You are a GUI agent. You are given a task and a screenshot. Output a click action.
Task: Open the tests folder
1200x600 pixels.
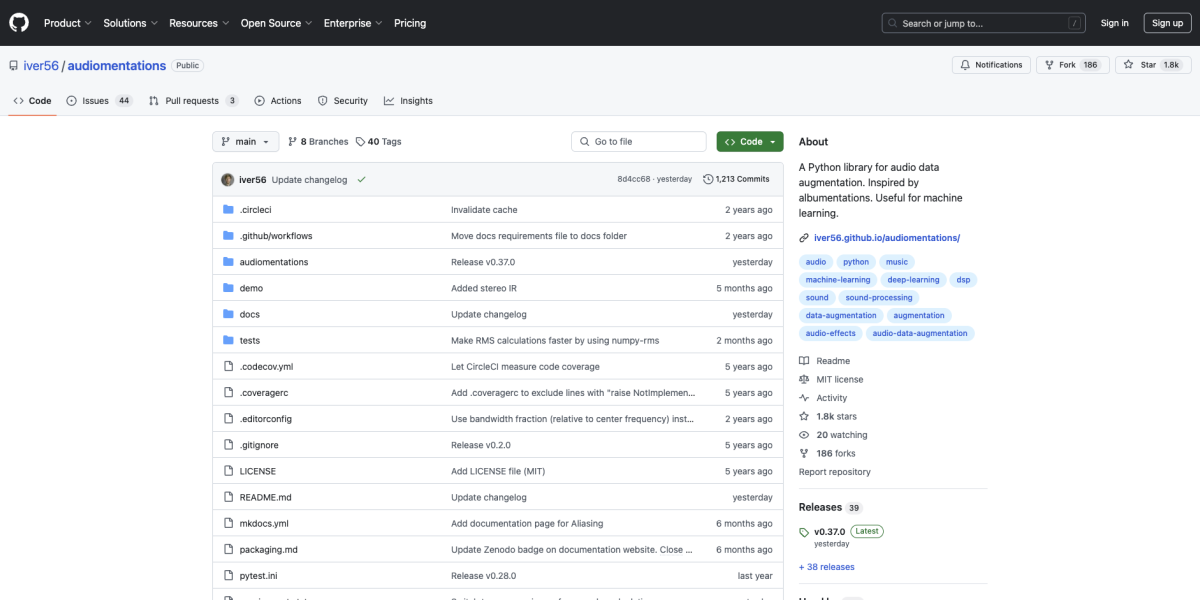coord(250,340)
